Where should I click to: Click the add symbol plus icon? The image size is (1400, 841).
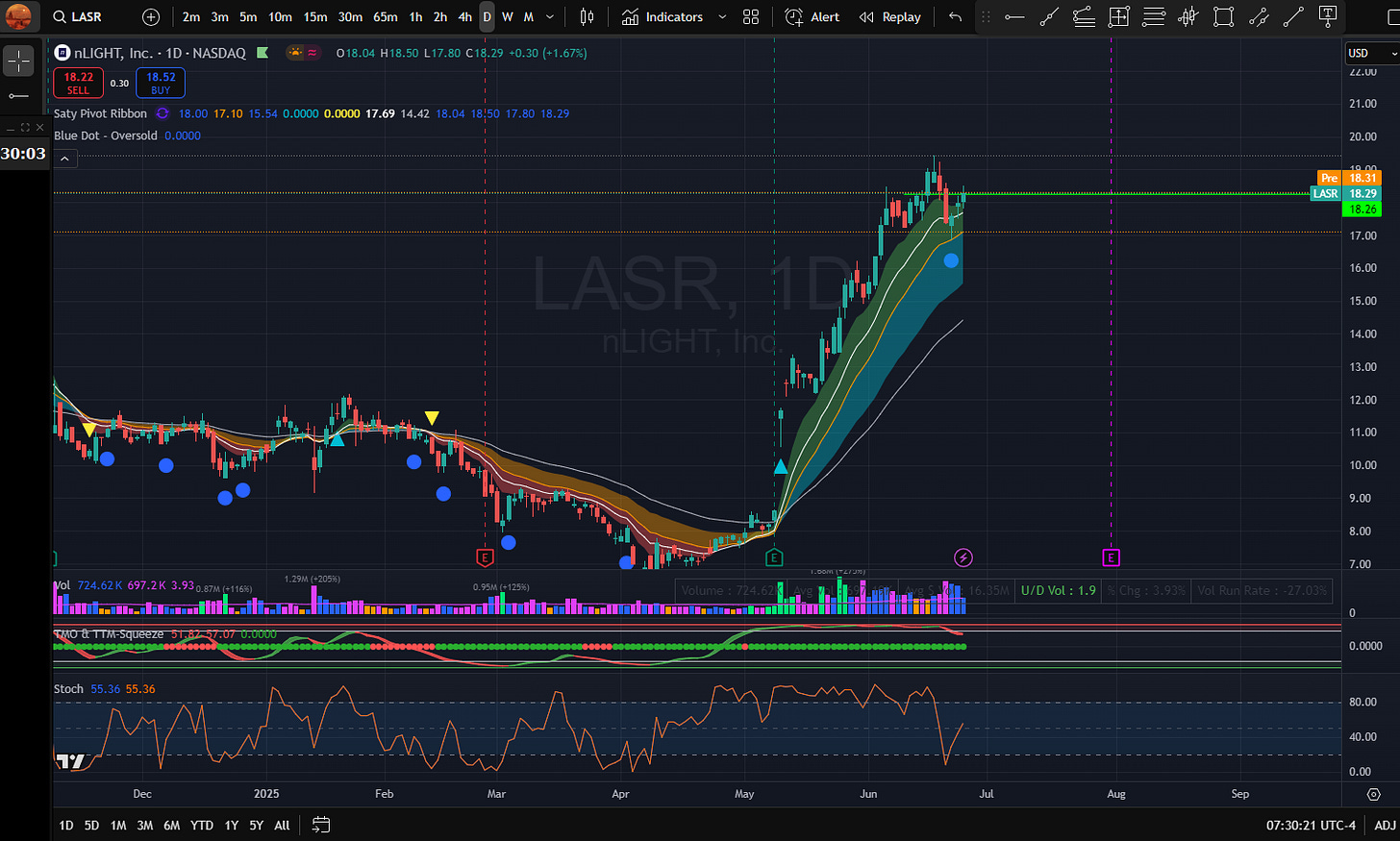[x=151, y=17]
